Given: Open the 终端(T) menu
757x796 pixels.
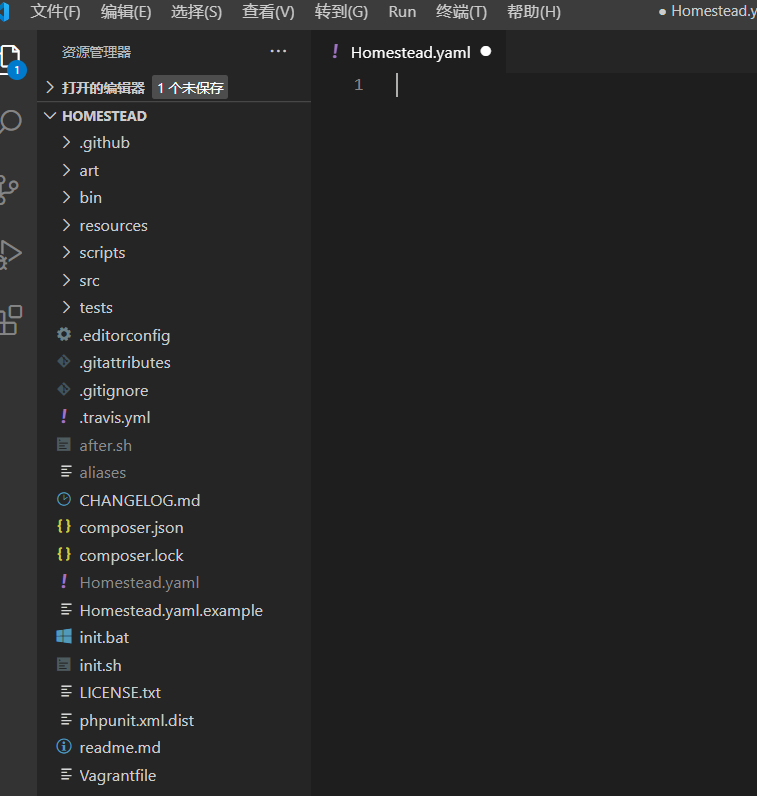Looking at the screenshot, I should [x=462, y=11].
